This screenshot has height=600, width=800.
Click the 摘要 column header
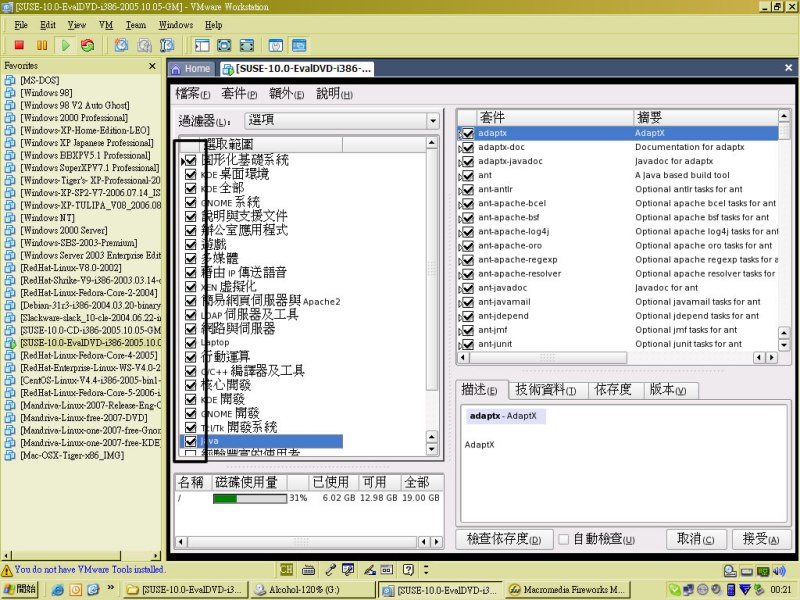pyautogui.click(x=705, y=118)
